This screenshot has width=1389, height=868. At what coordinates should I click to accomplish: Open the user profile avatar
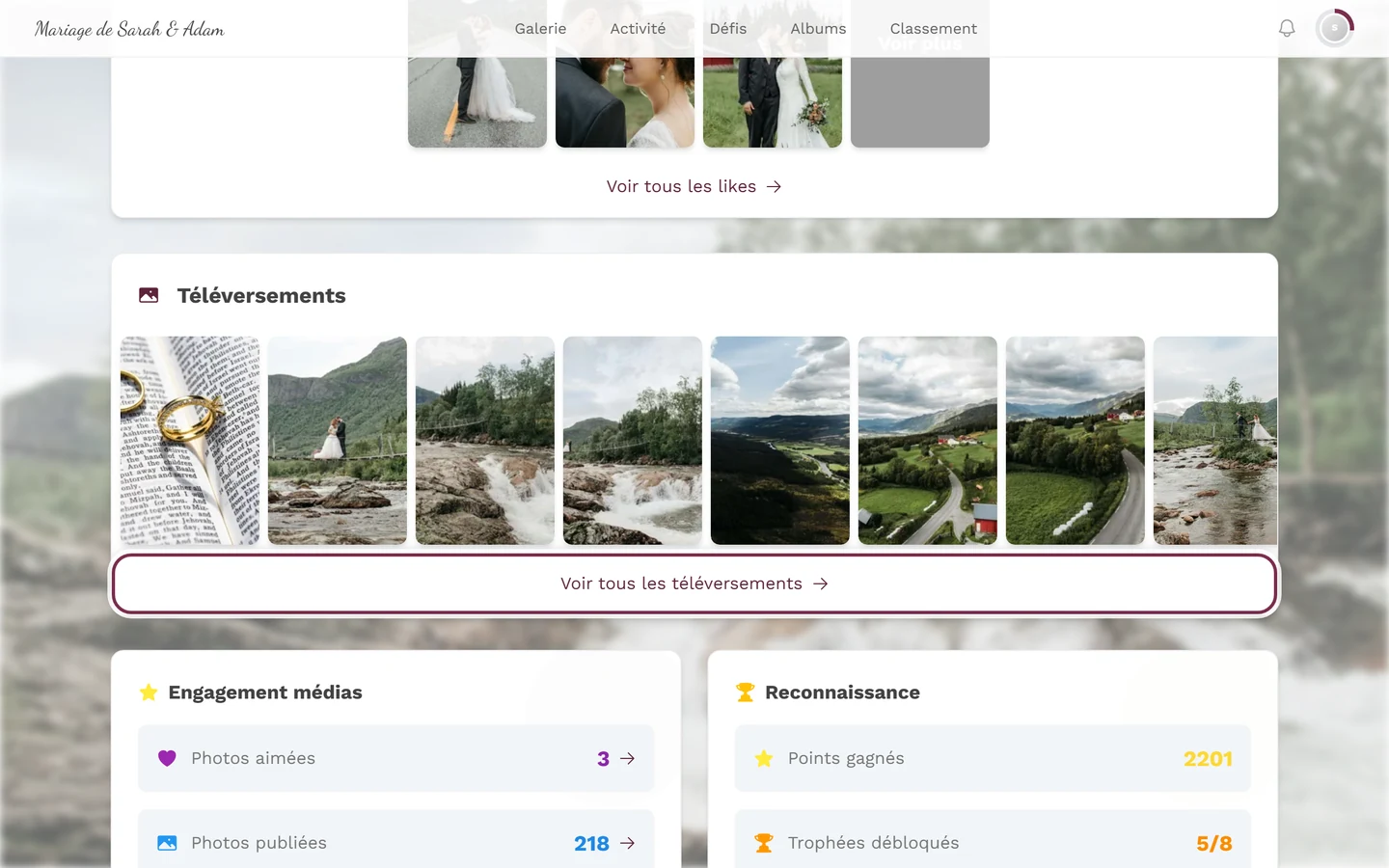coord(1335,29)
